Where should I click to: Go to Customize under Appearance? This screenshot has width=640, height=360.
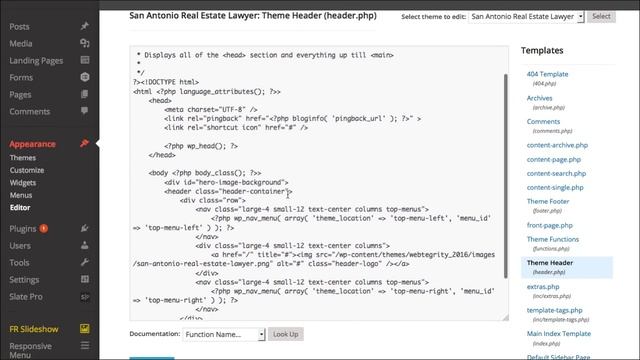[27, 170]
